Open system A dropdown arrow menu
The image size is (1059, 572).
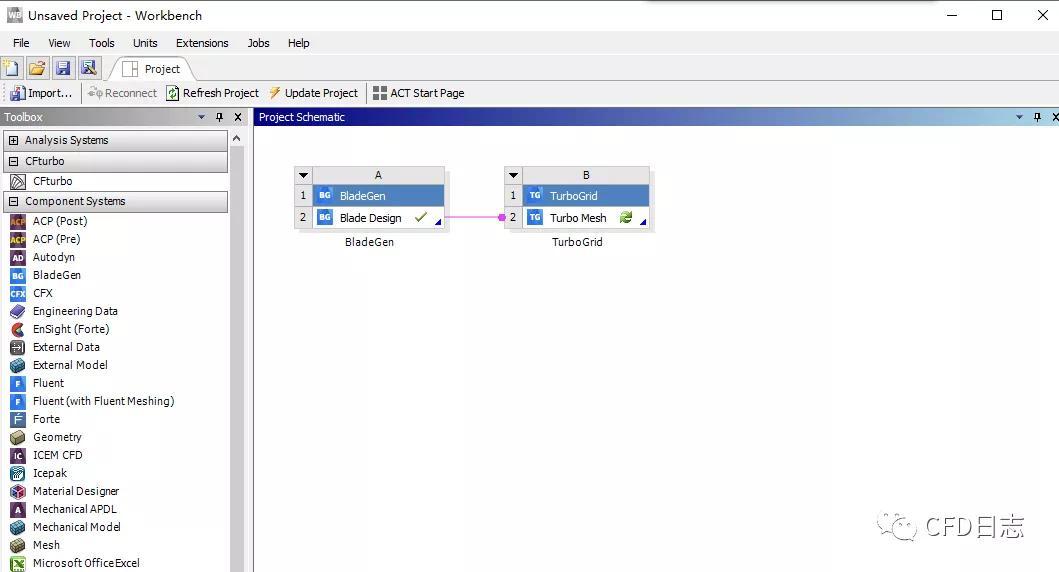pos(303,175)
